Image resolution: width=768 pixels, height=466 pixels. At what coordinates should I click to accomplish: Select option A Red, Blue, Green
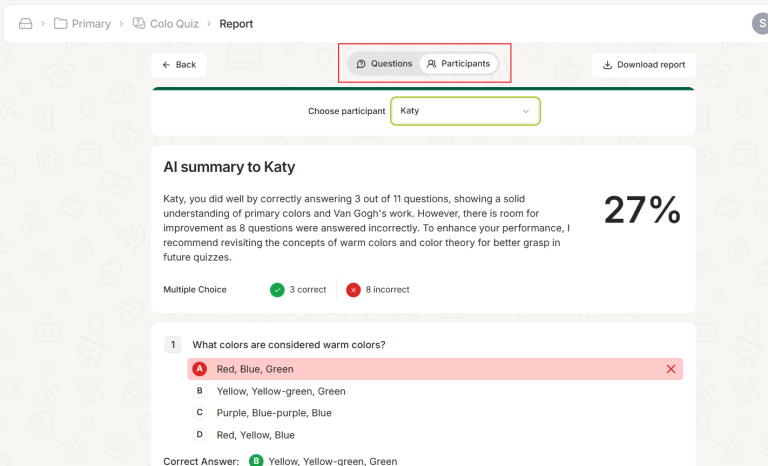click(x=255, y=369)
